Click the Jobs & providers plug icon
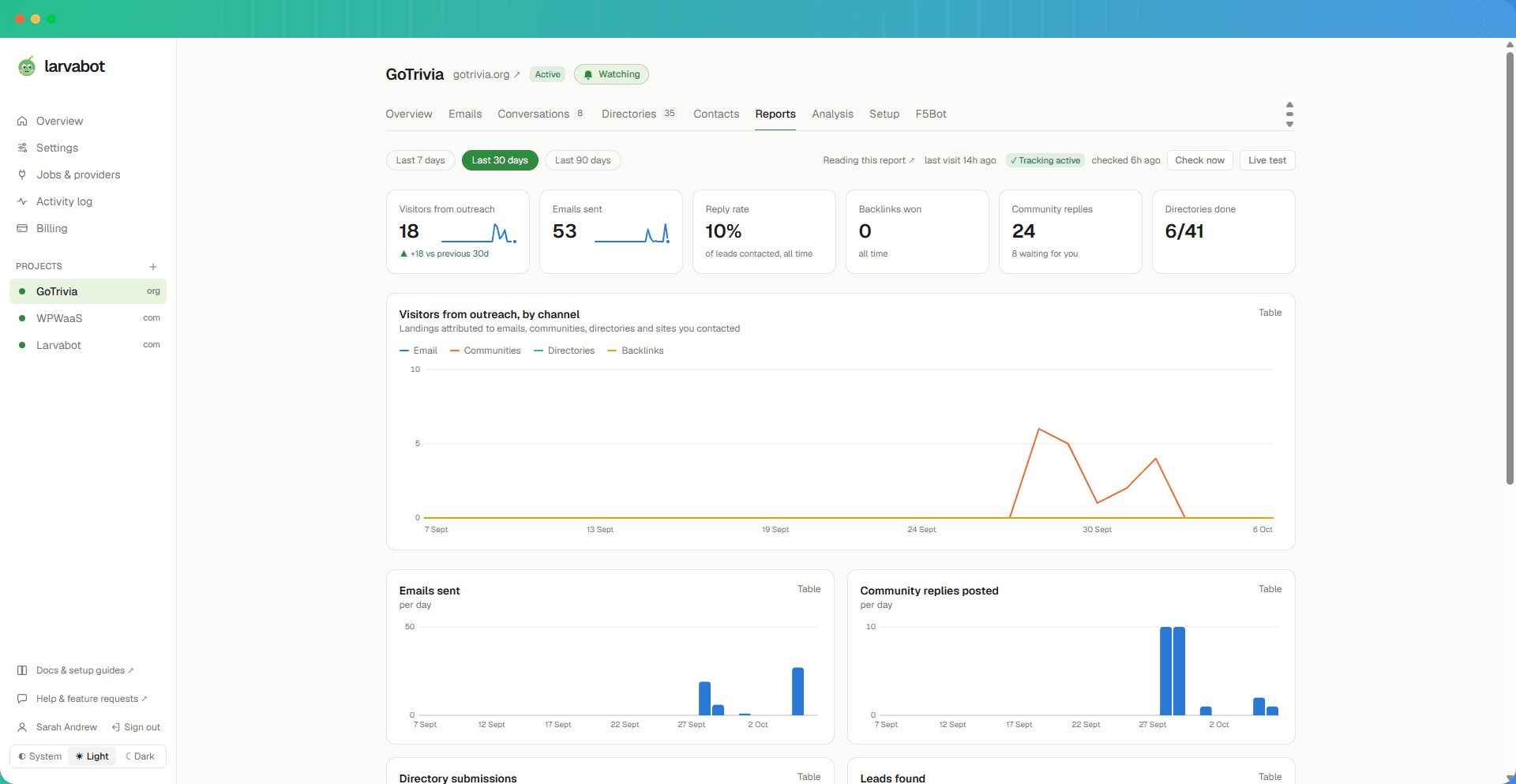Image resolution: width=1516 pixels, height=784 pixels. pyautogui.click(x=22, y=174)
